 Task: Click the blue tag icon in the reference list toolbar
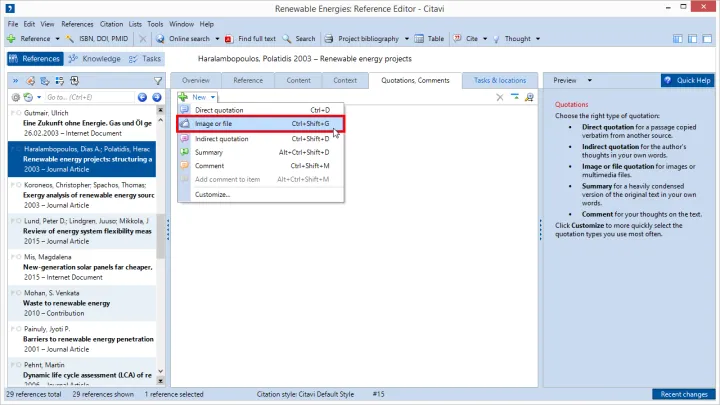pos(45,81)
